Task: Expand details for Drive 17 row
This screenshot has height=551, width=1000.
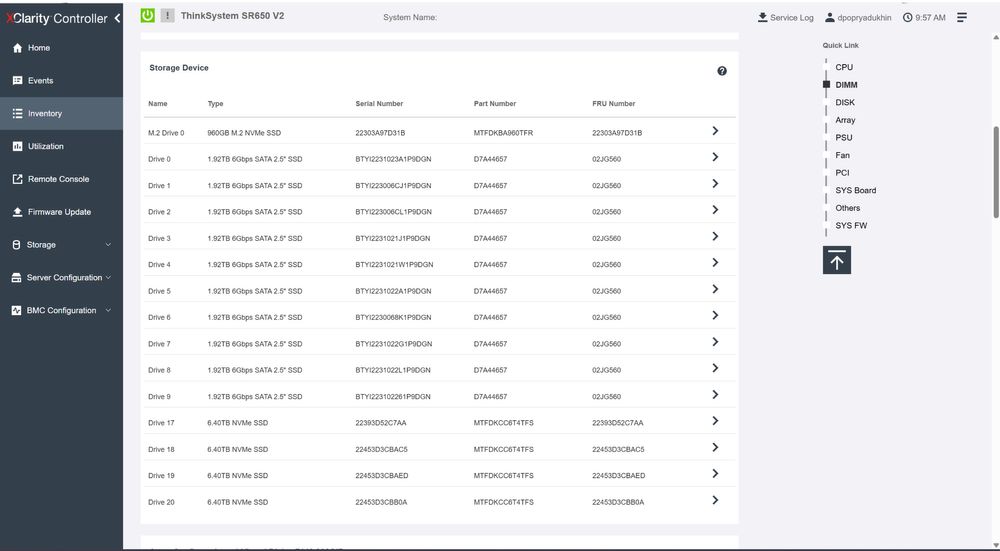Action: 715,421
